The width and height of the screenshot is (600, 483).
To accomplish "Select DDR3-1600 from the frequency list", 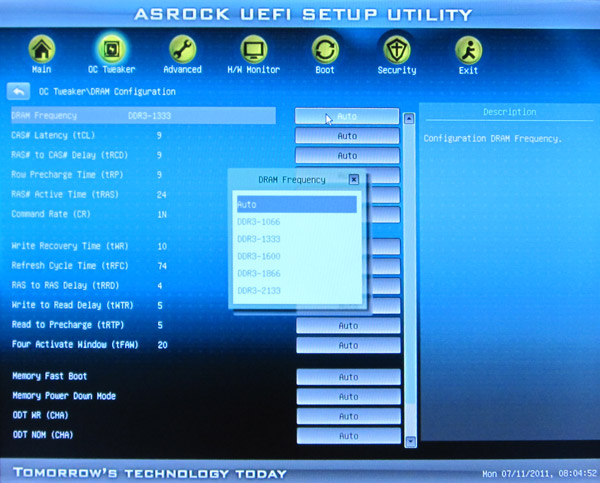I will (296, 256).
